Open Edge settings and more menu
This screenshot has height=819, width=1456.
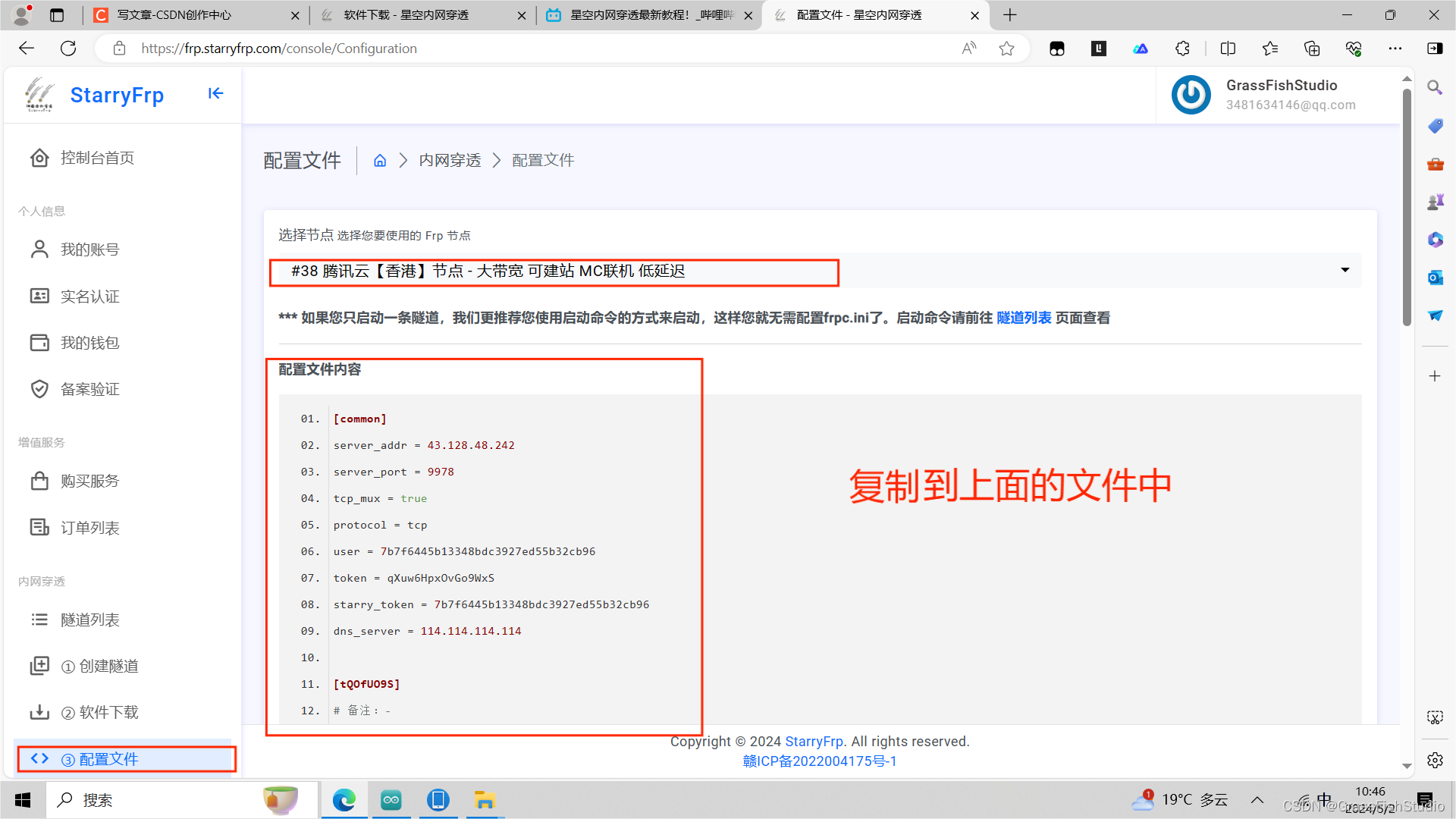tap(1395, 49)
